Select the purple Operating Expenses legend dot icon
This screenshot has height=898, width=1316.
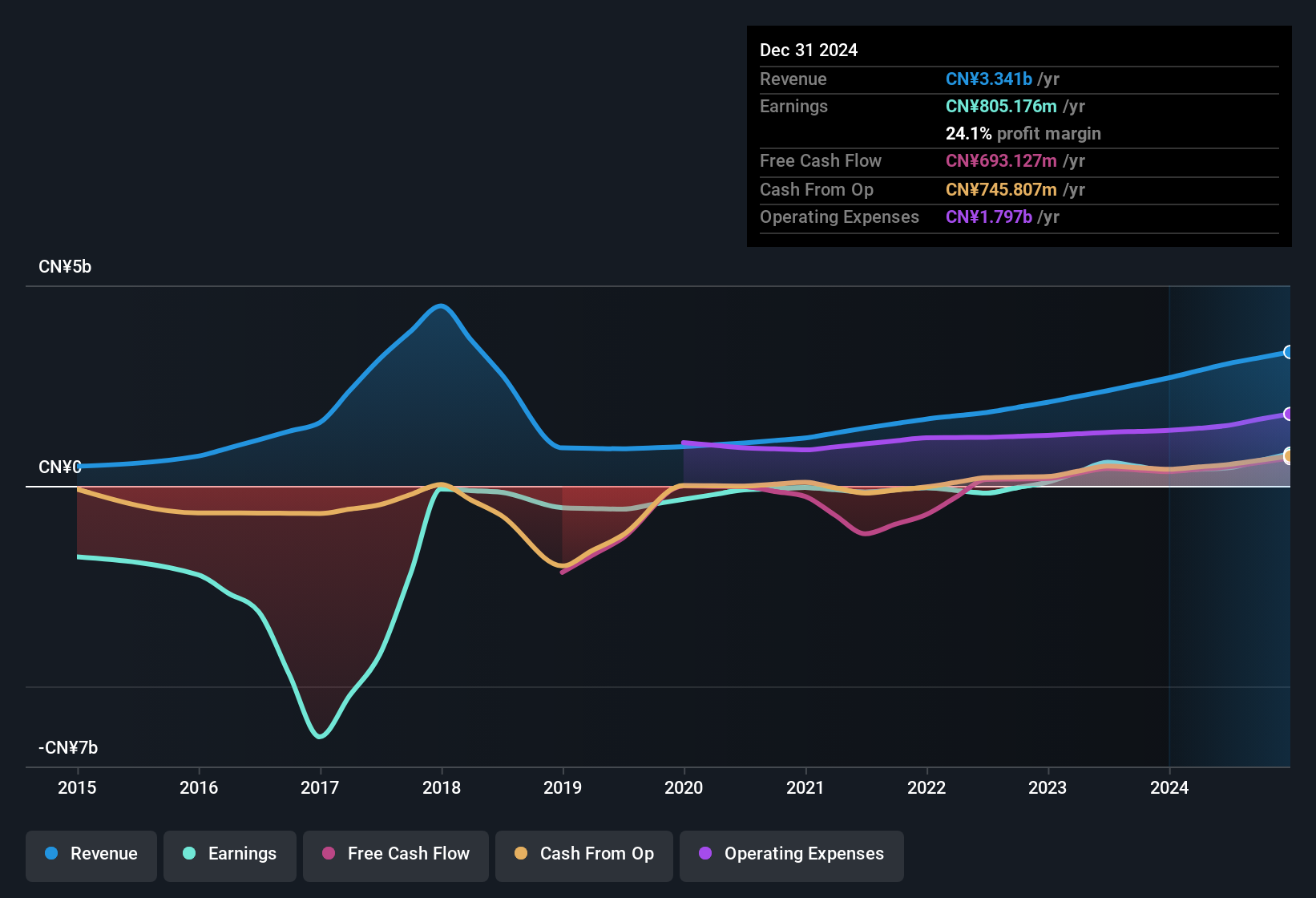(x=704, y=854)
